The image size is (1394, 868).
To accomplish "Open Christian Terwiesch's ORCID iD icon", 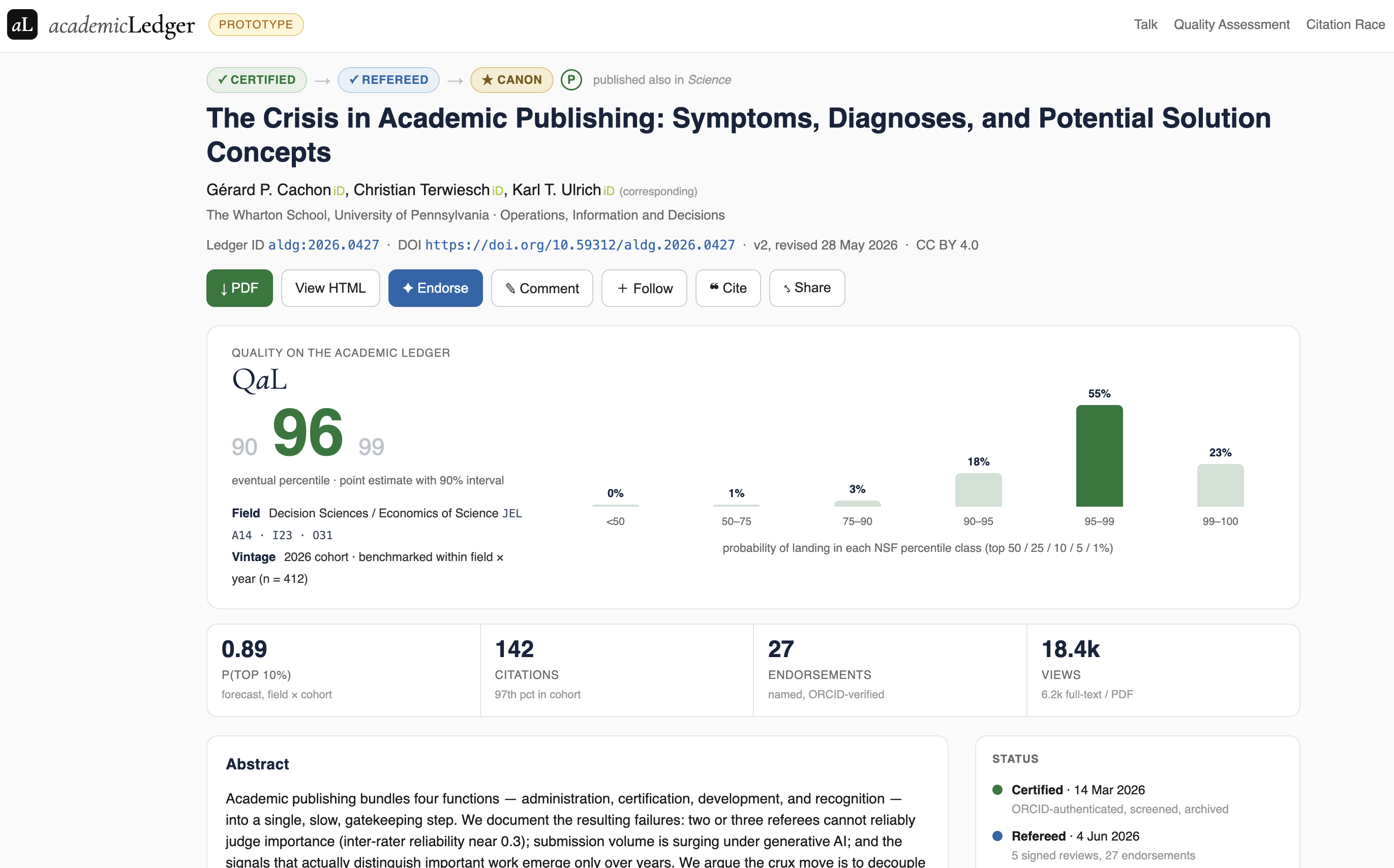I will click(x=498, y=191).
